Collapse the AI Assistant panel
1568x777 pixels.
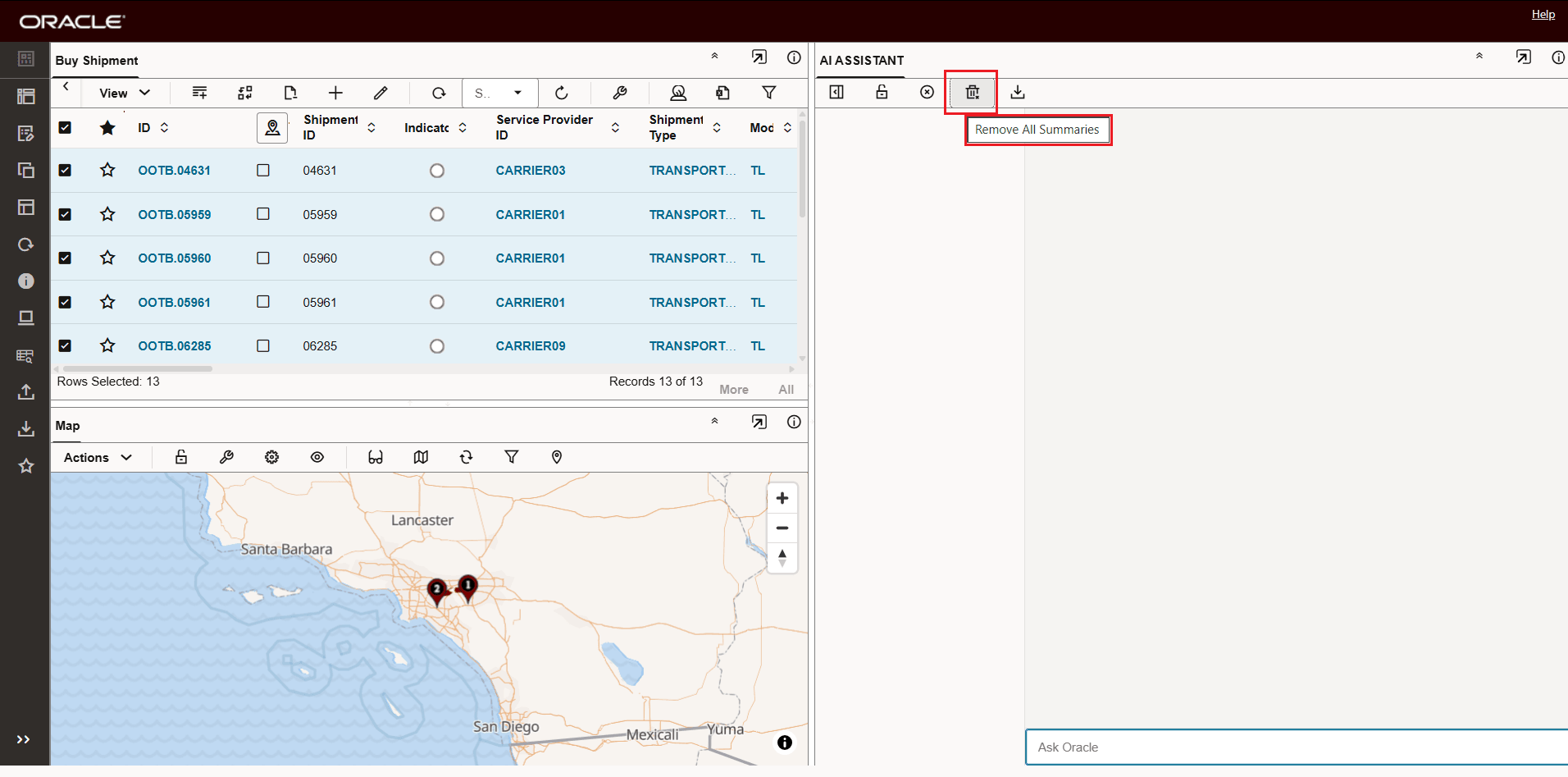pos(1479,57)
